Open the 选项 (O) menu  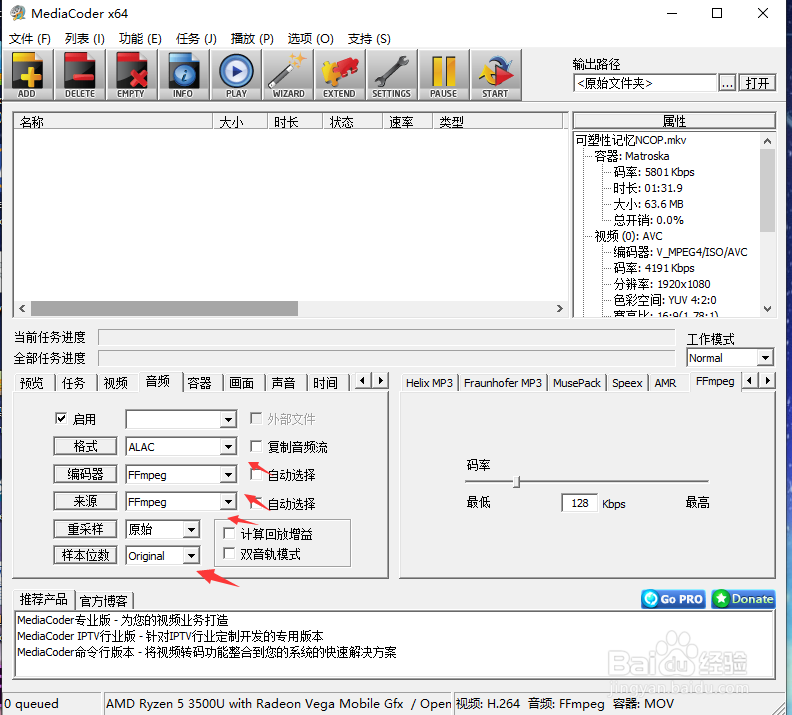pyautogui.click(x=311, y=39)
